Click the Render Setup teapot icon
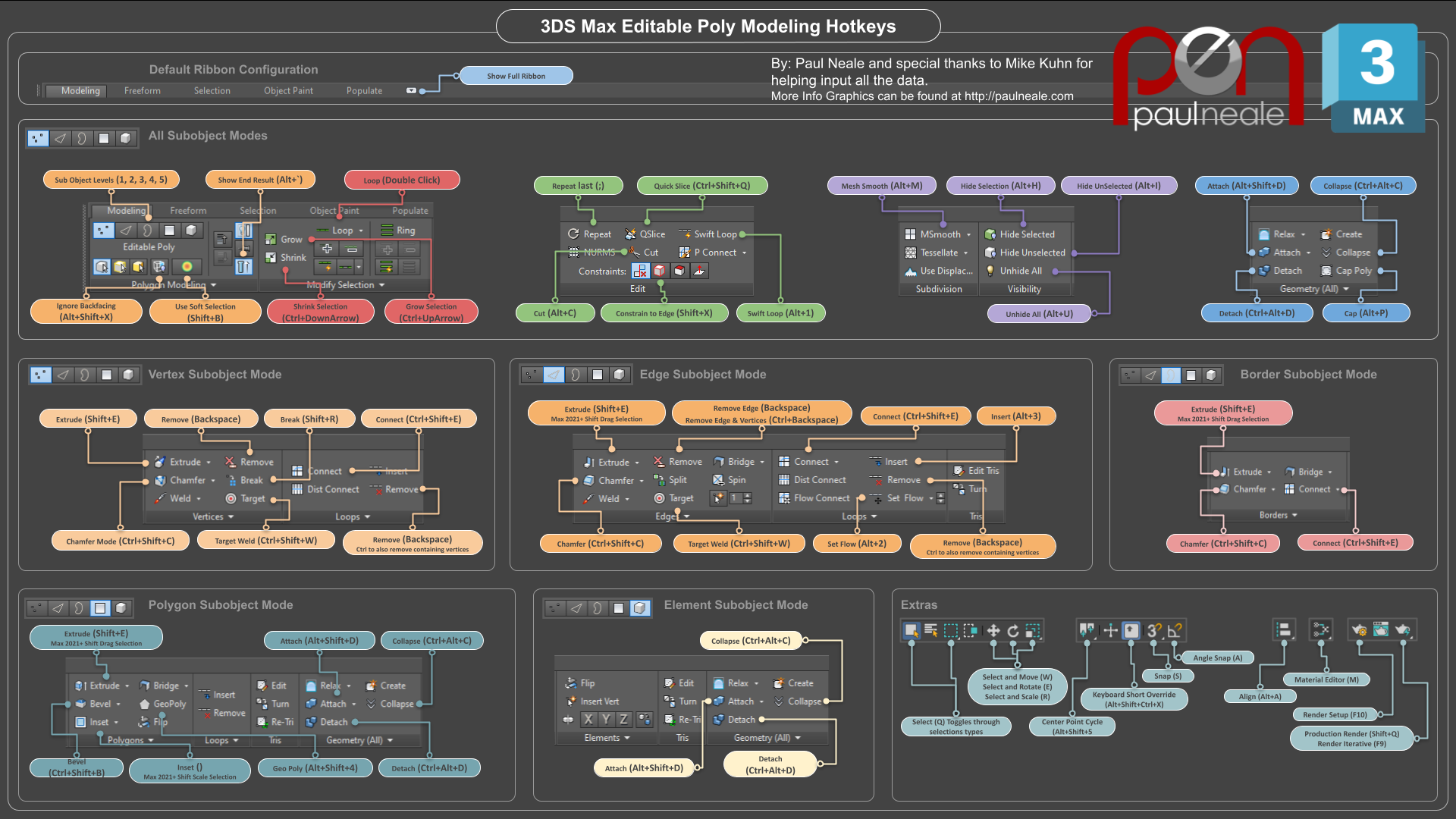The height and width of the screenshot is (819, 1456). point(1359,630)
